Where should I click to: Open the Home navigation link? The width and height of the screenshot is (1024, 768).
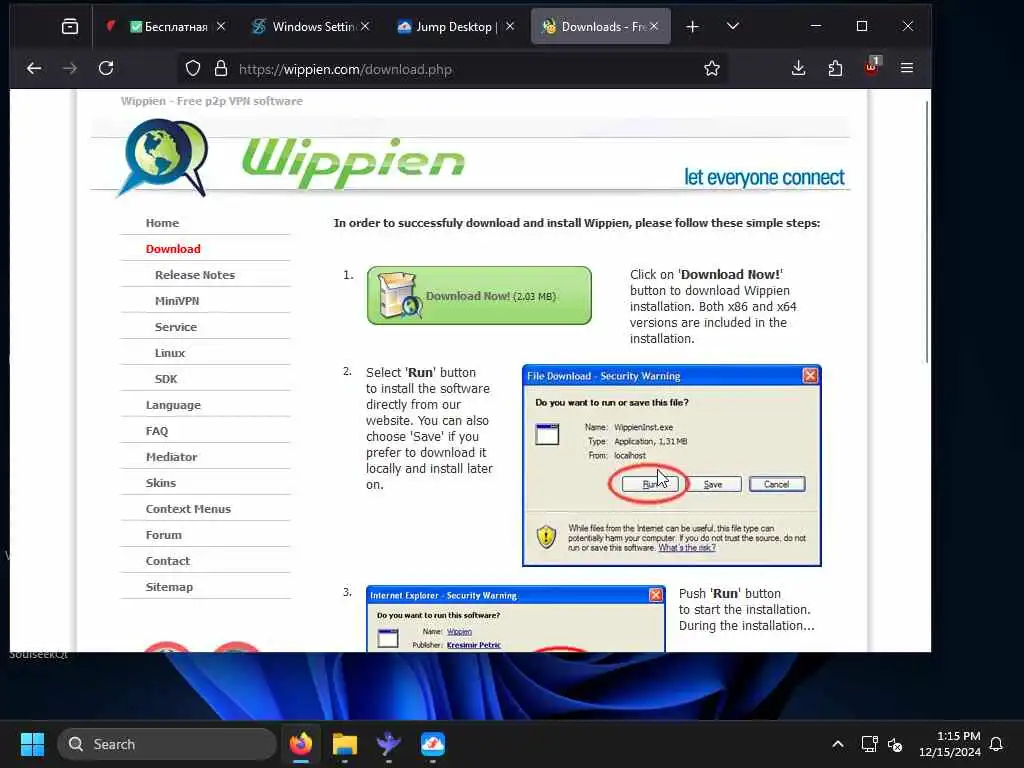tap(162, 223)
